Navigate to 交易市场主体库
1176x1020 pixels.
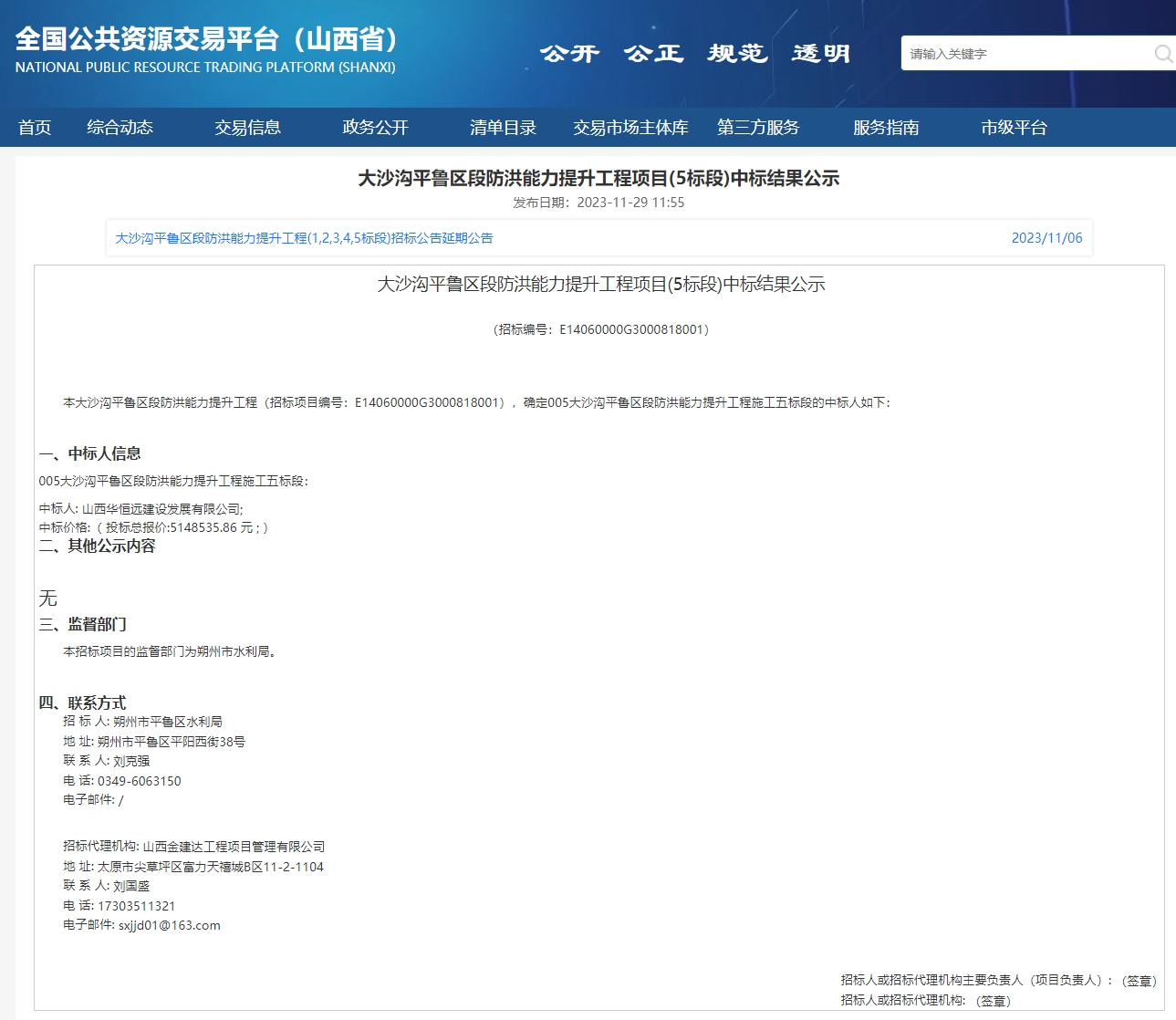point(630,128)
